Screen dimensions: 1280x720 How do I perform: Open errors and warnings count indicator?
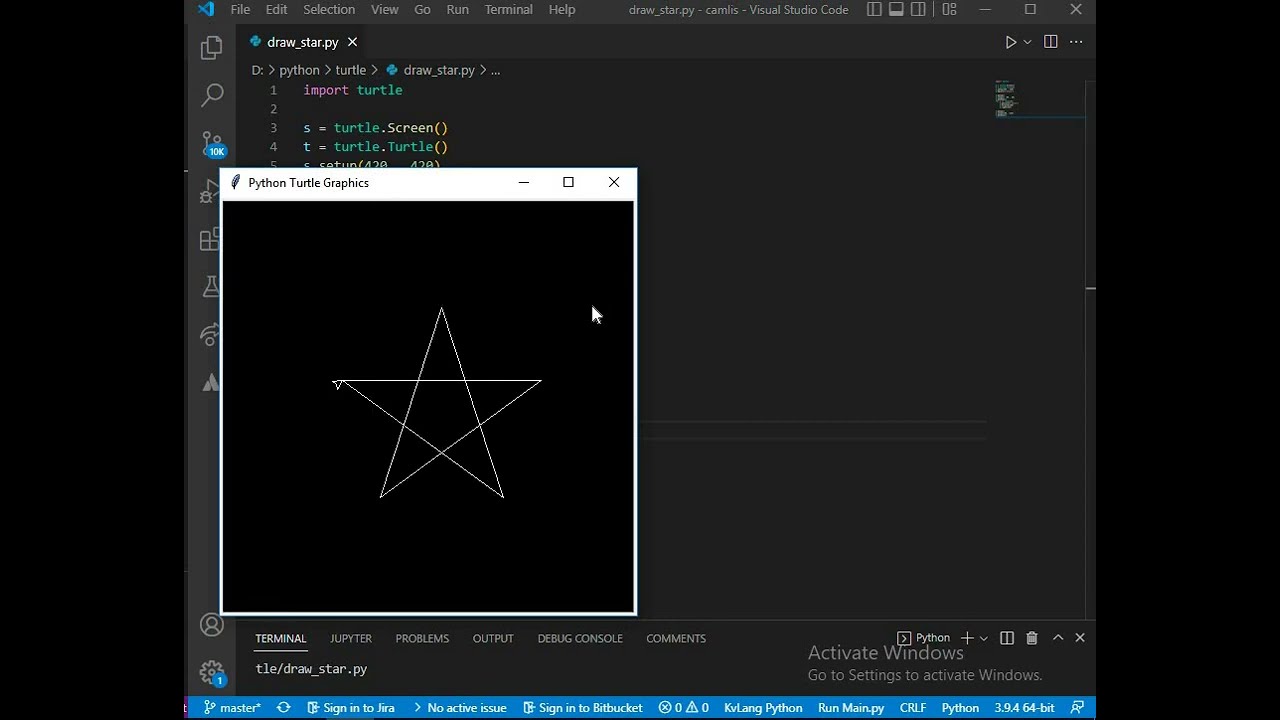click(684, 708)
